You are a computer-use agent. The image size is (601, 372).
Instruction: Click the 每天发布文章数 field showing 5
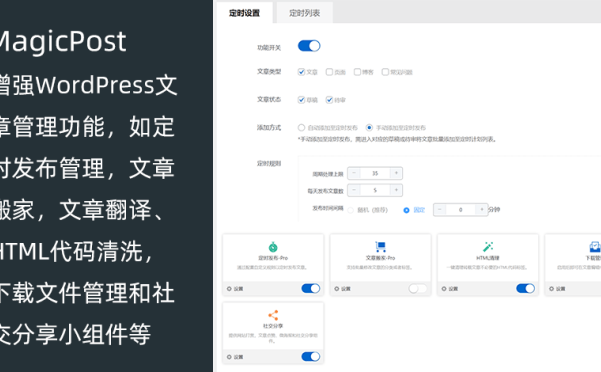375,190
